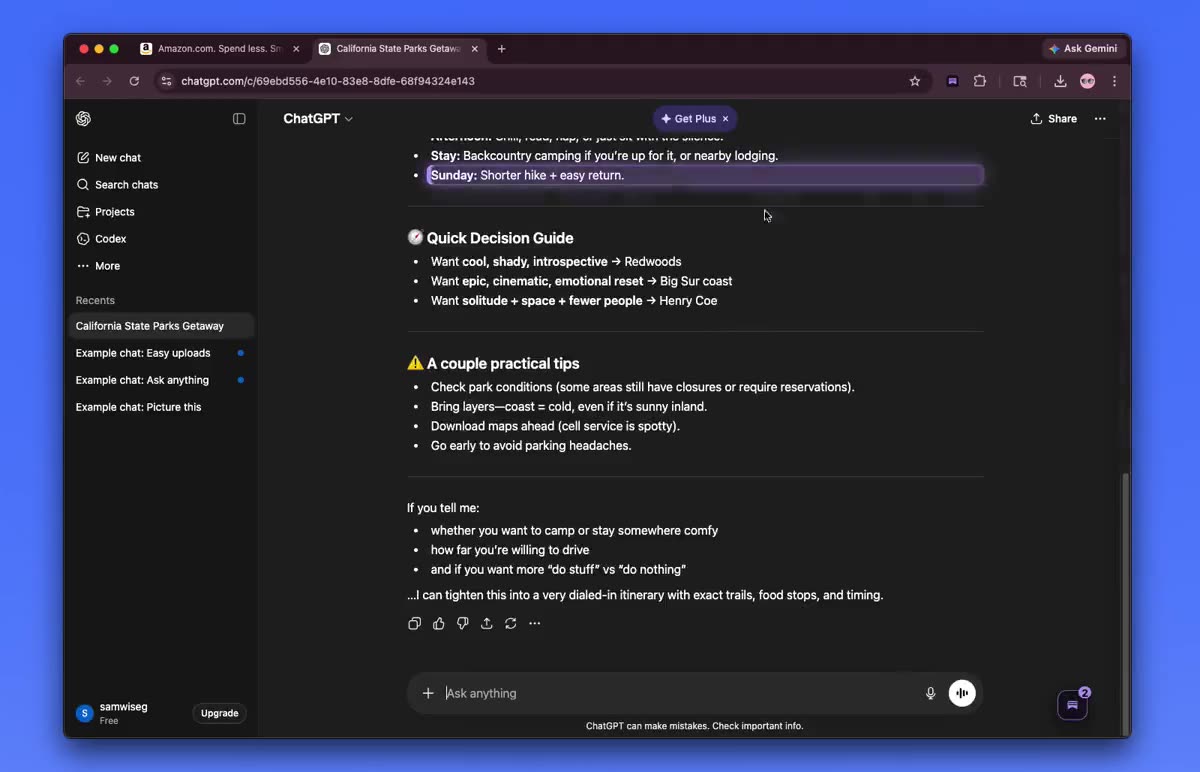
Task: Open the browser extensions puzzle icon
Action: pos(980,82)
